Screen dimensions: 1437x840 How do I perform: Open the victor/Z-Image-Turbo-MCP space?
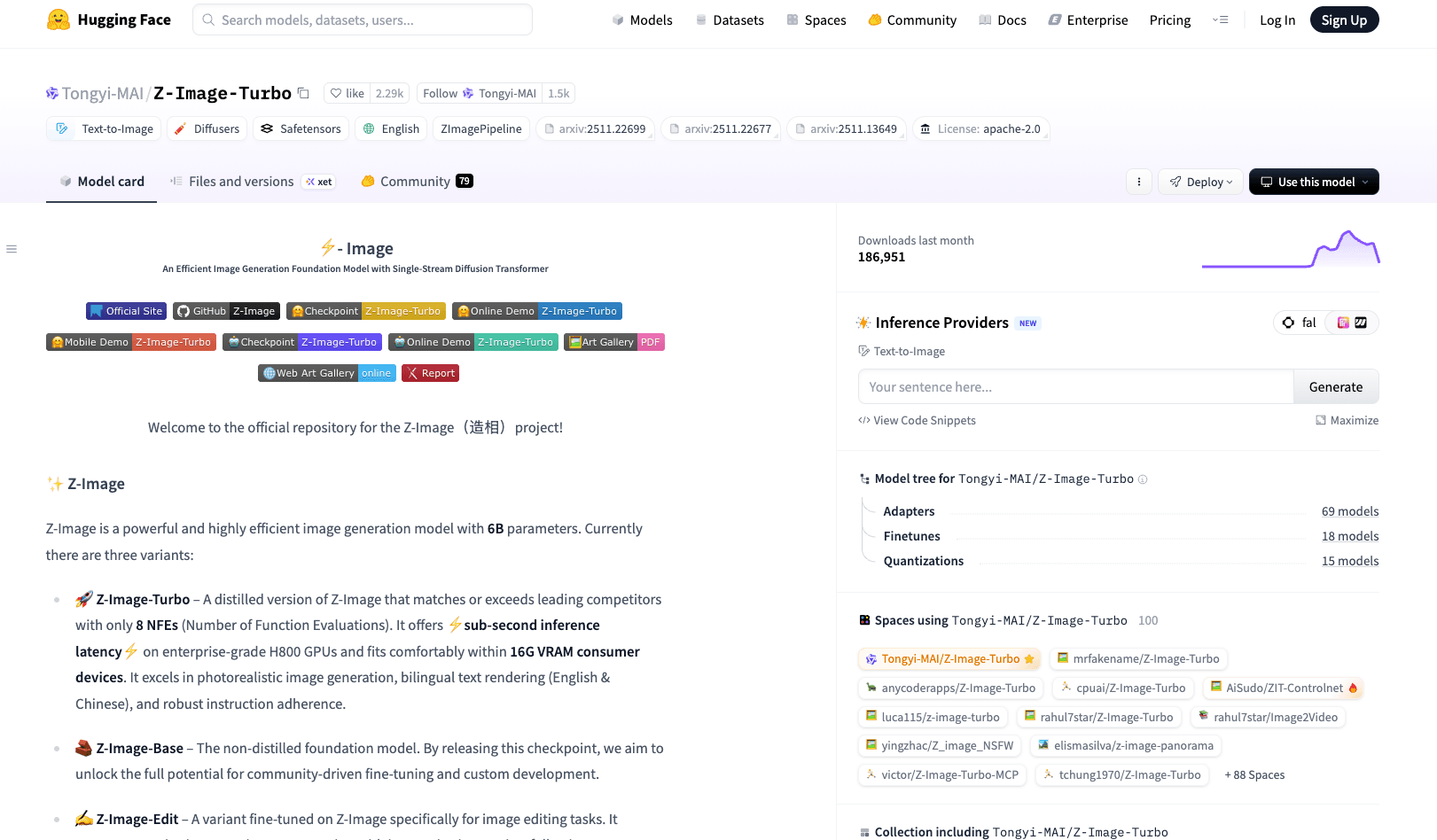click(942, 774)
